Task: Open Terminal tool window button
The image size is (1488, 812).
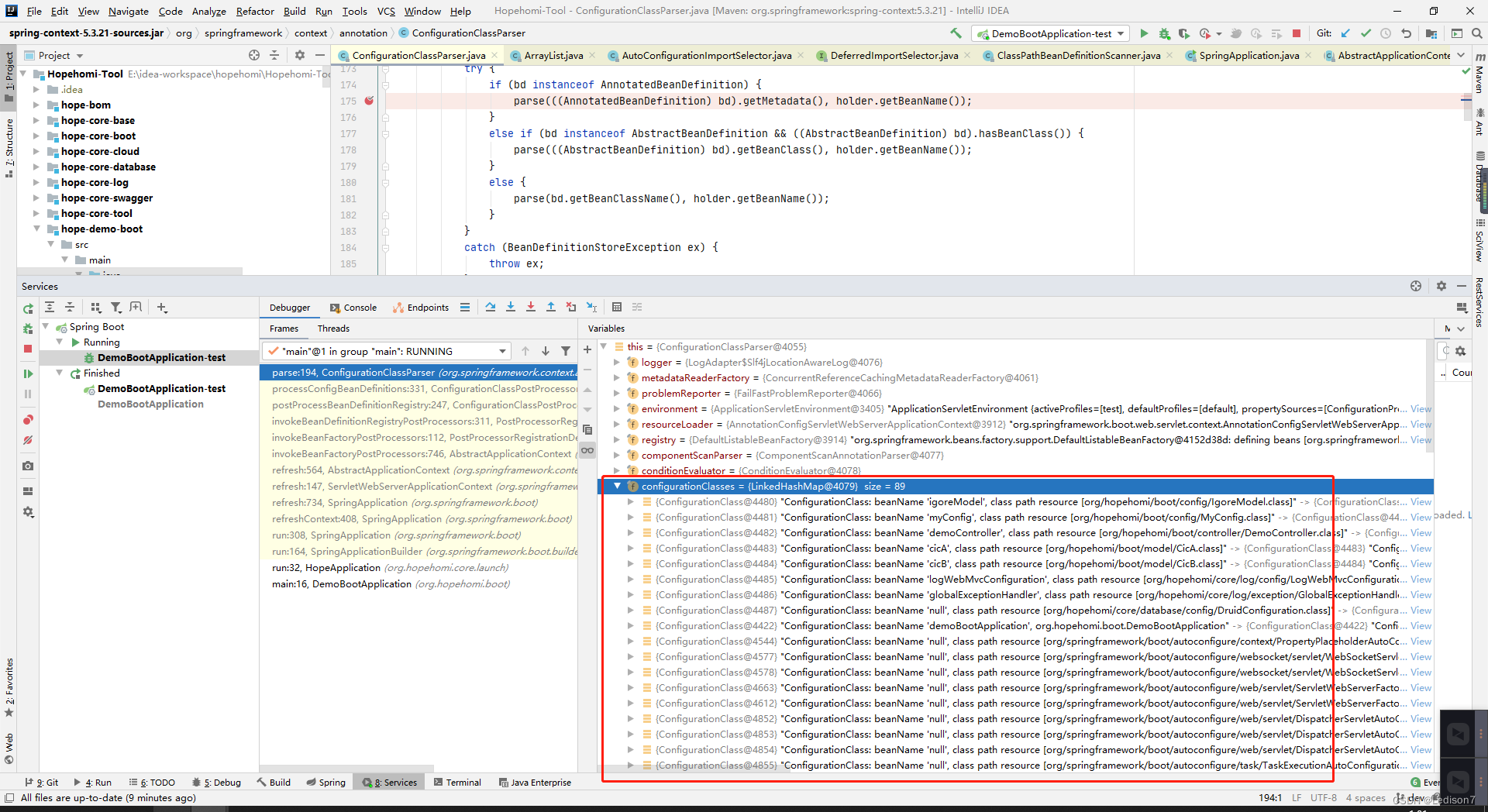Action: pos(457,783)
